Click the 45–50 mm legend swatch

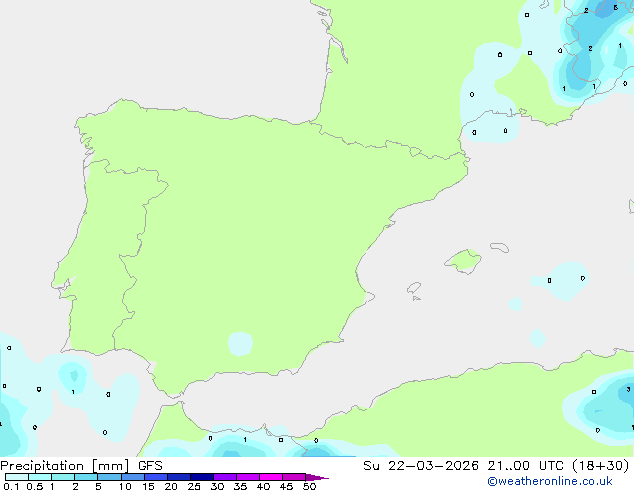click(x=294, y=477)
